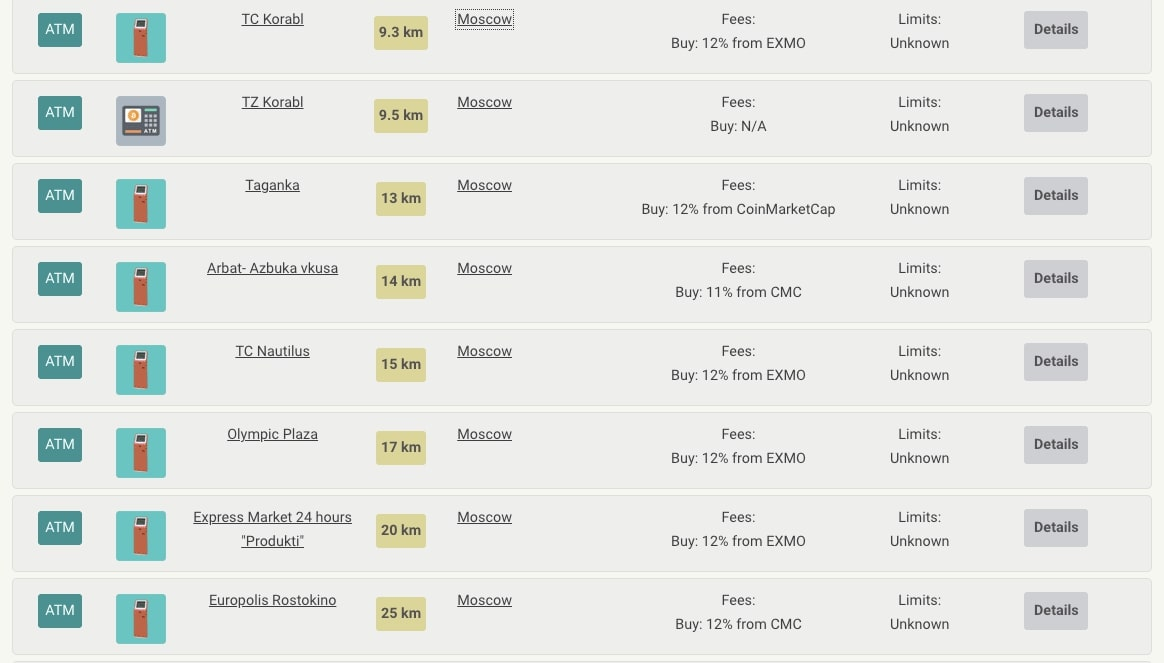The width and height of the screenshot is (1164, 663).
Task: Click Details button for TZ Korabl
Action: [x=1055, y=113]
